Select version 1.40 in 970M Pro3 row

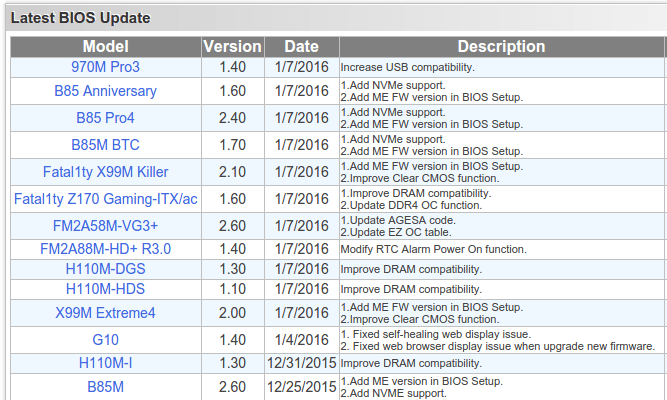tap(232, 67)
